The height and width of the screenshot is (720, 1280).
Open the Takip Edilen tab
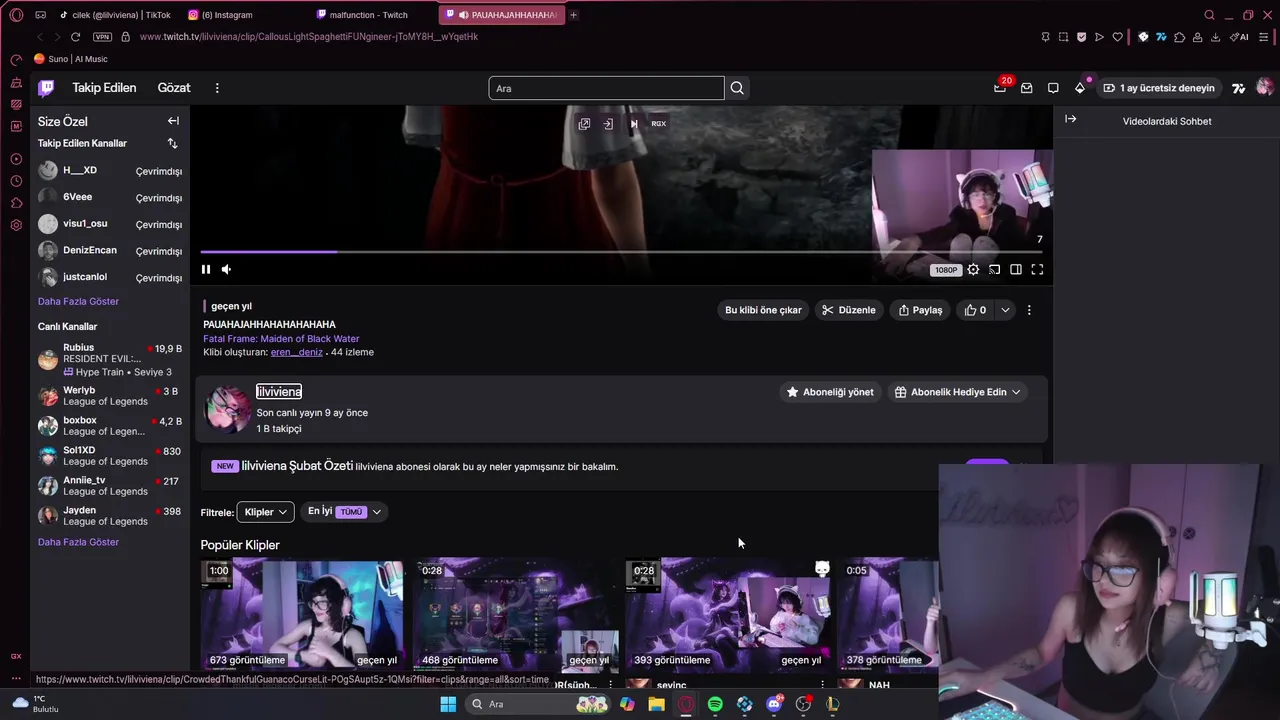tap(104, 88)
